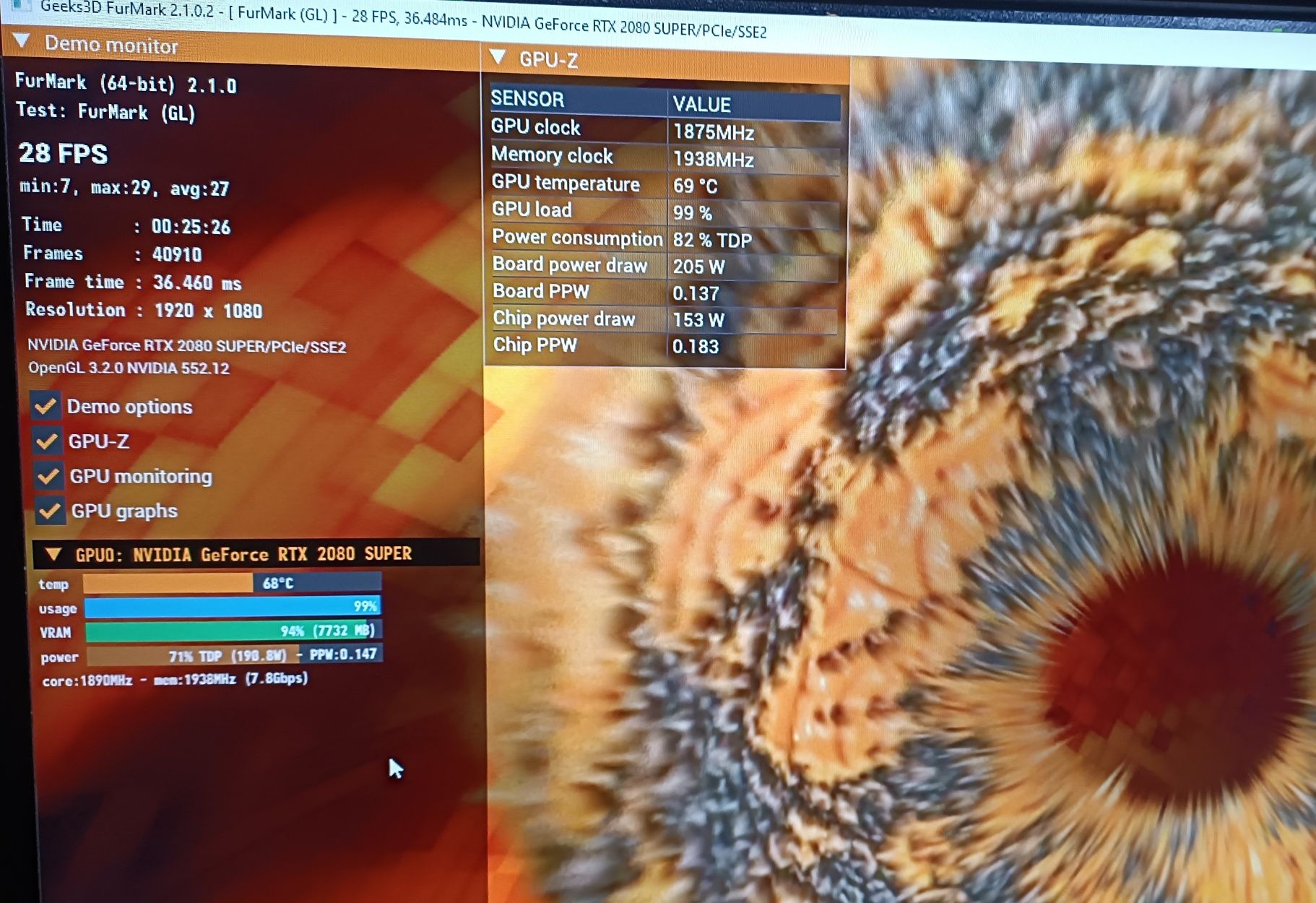Click the power bar showing 71% TDP

tap(235, 654)
